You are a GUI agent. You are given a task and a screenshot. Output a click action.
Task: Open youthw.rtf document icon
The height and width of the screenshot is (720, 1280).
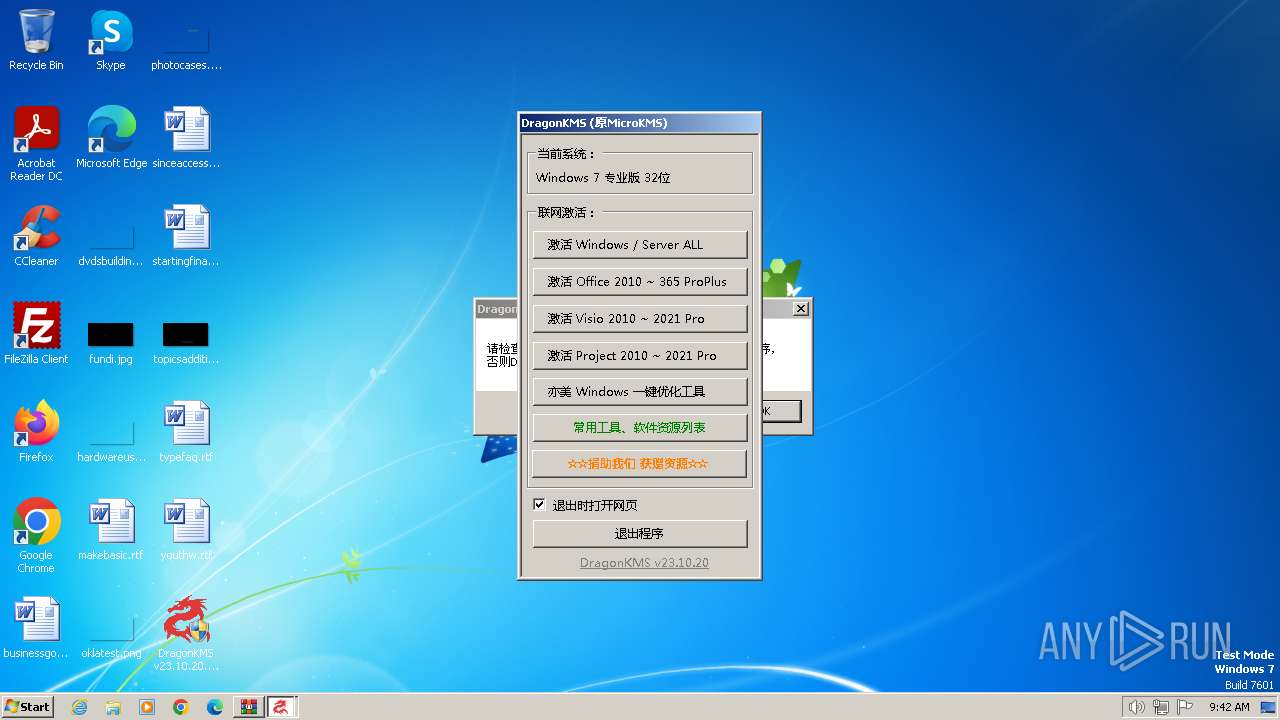click(x=186, y=530)
